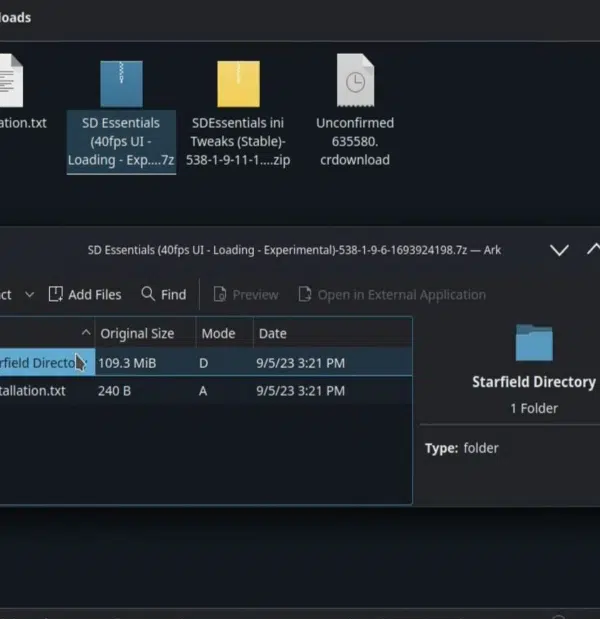Click the SDEssentials ini Tweaks zip filename label

(238, 141)
